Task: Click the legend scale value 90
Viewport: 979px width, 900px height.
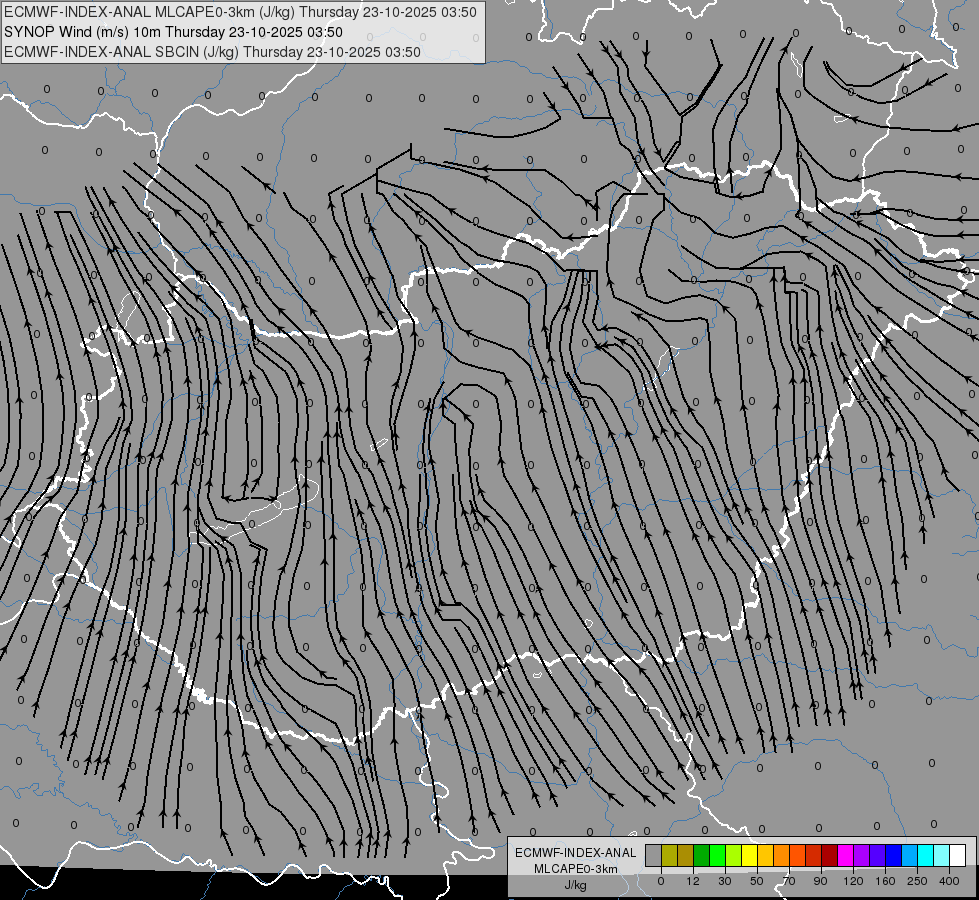Action: coord(820,881)
